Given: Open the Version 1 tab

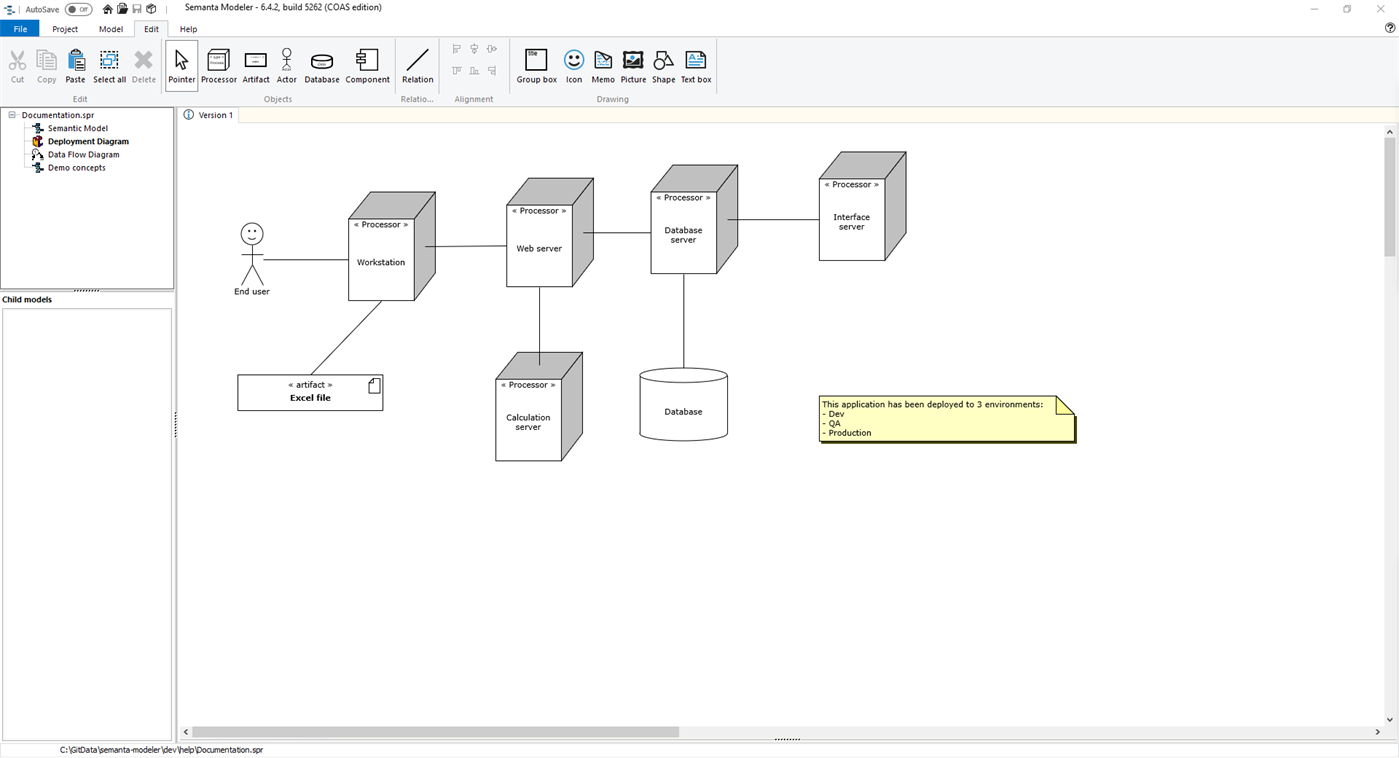Looking at the screenshot, I should pyautogui.click(x=215, y=115).
